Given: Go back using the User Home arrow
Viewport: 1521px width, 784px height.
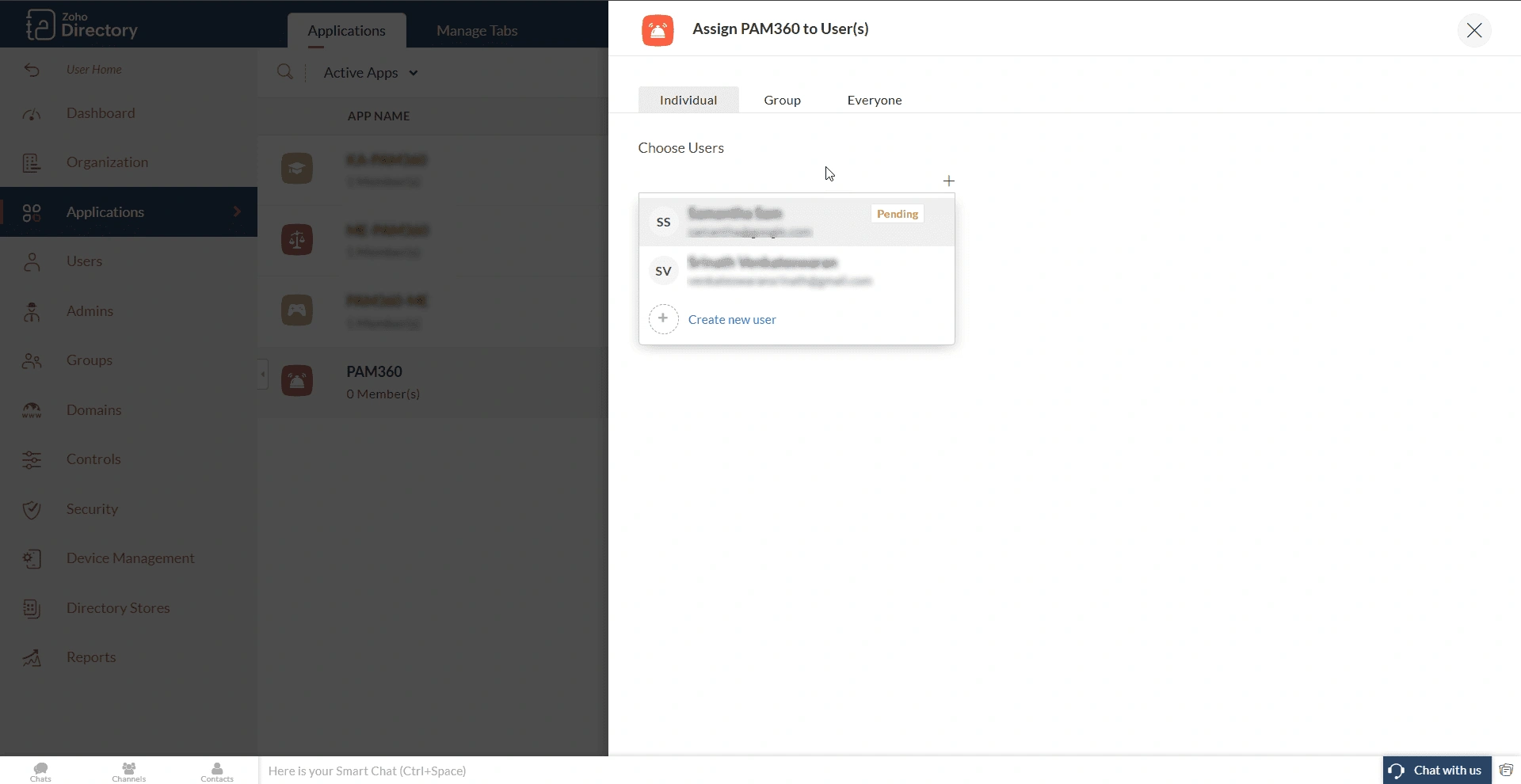Looking at the screenshot, I should [31, 69].
